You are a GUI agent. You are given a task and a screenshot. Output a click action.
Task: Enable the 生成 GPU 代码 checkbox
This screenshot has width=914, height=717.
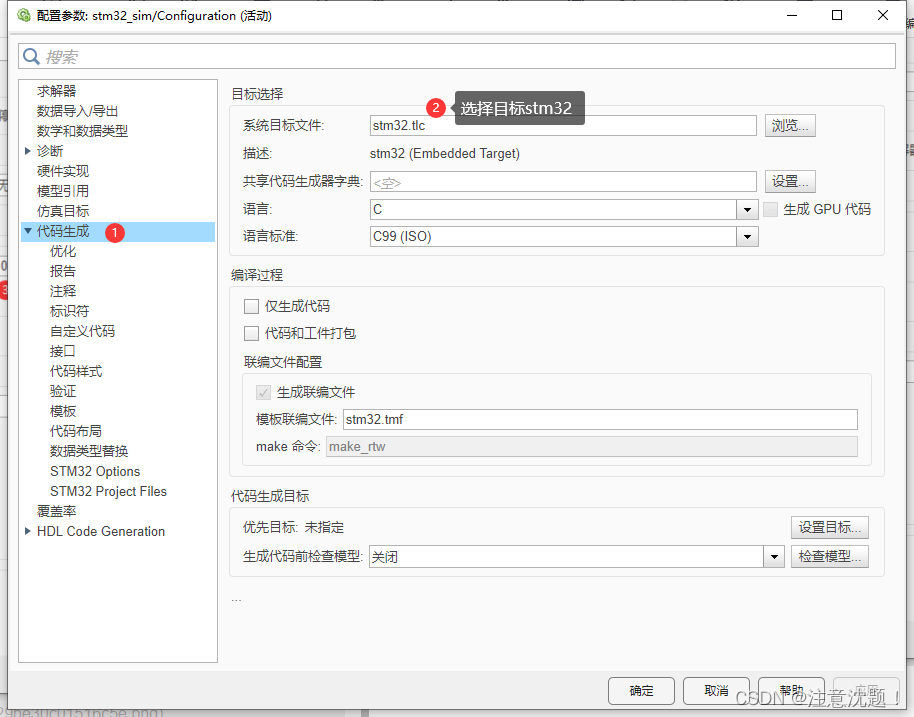coord(771,209)
